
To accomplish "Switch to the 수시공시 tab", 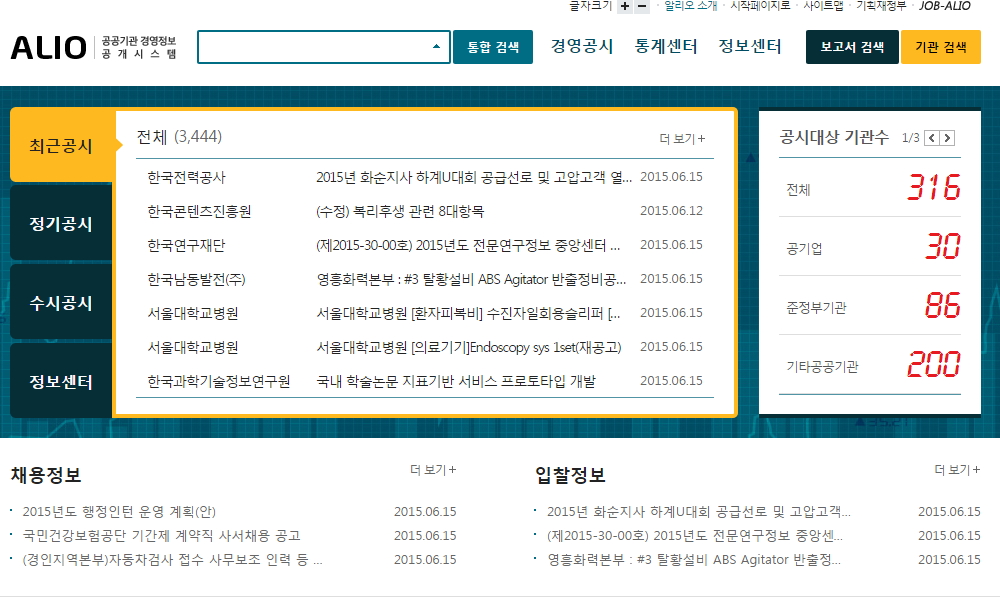I will 61,302.
